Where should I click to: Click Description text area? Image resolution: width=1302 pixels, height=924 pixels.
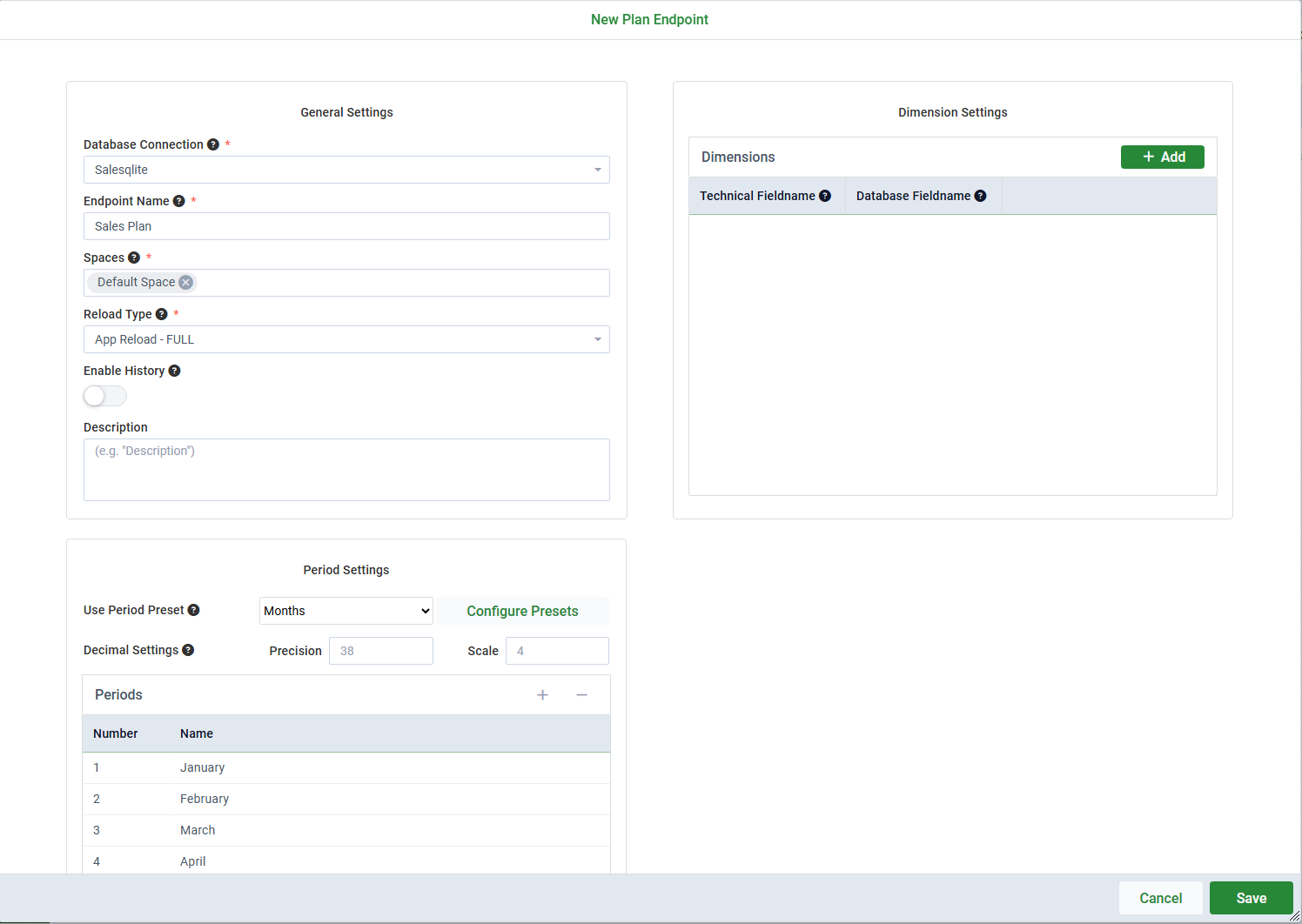tap(346, 470)
